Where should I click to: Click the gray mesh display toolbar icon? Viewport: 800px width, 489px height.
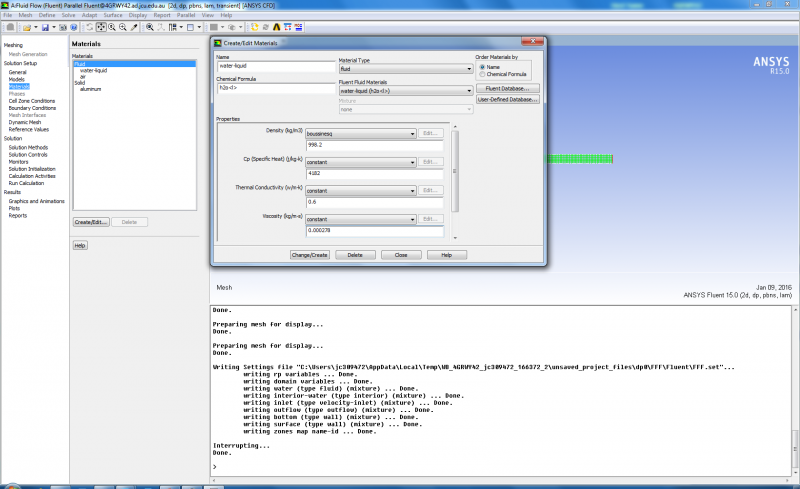pyautogui.click(x=214, y=27)
